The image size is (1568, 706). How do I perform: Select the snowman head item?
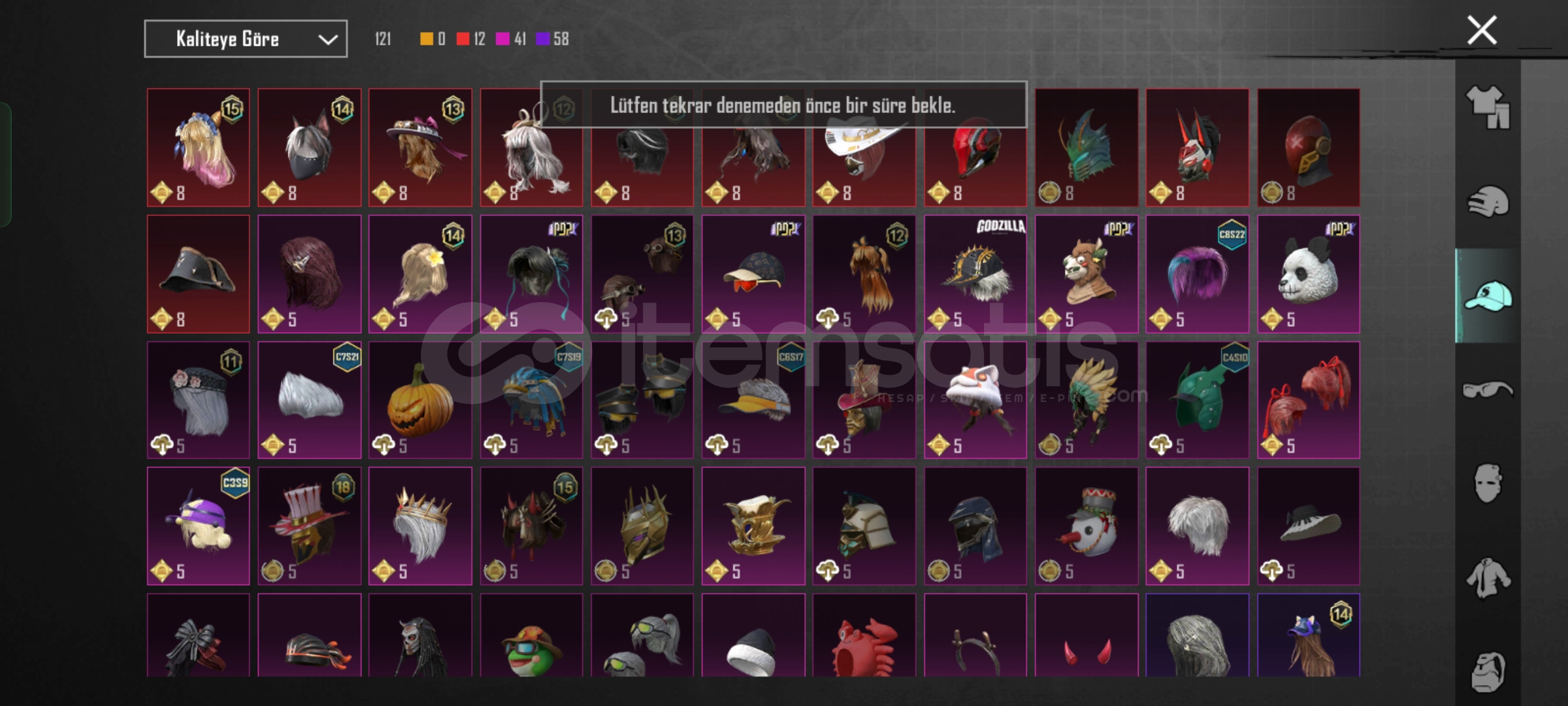[1086, 526]
